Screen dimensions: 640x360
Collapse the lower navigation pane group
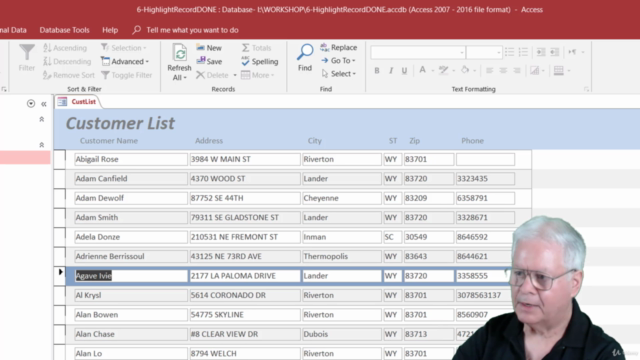click(x=42, y=145)
